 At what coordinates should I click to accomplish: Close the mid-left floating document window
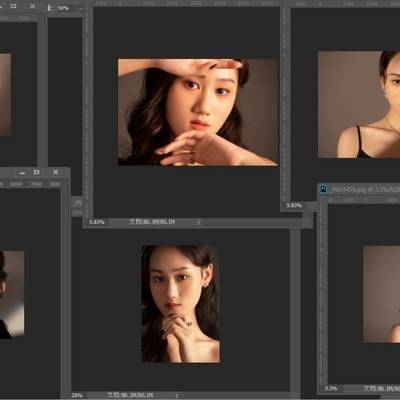point(56,172)
